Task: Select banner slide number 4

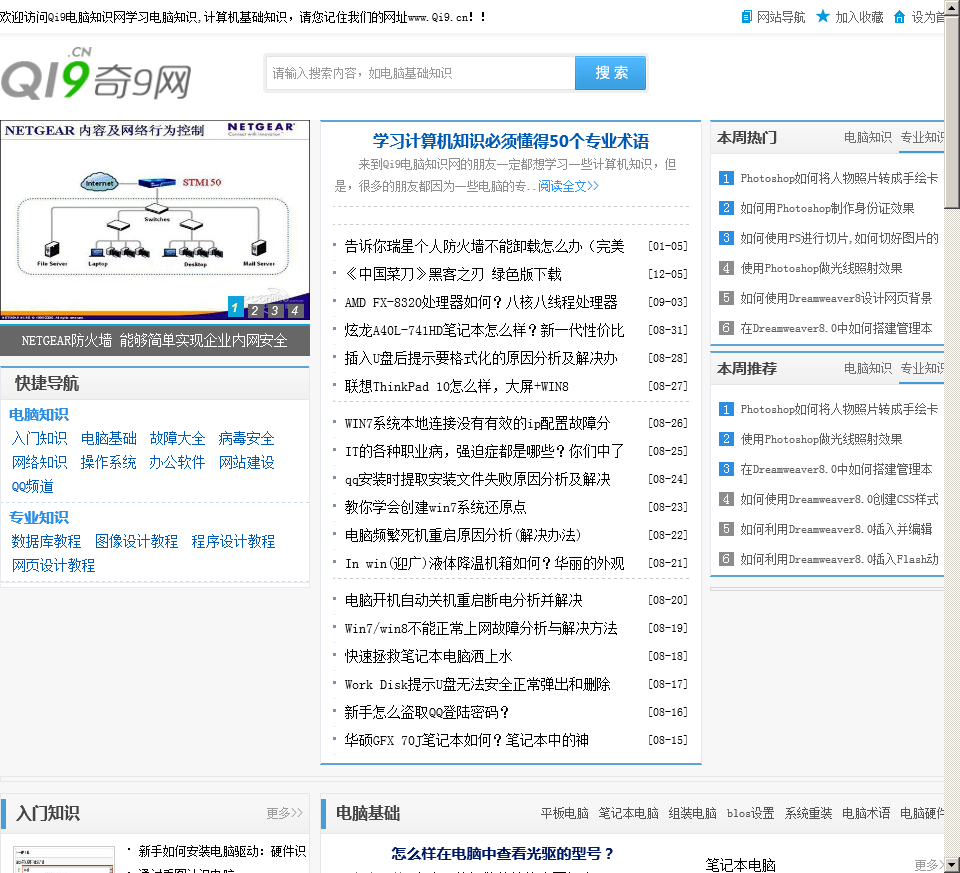Action: [295, 310]
